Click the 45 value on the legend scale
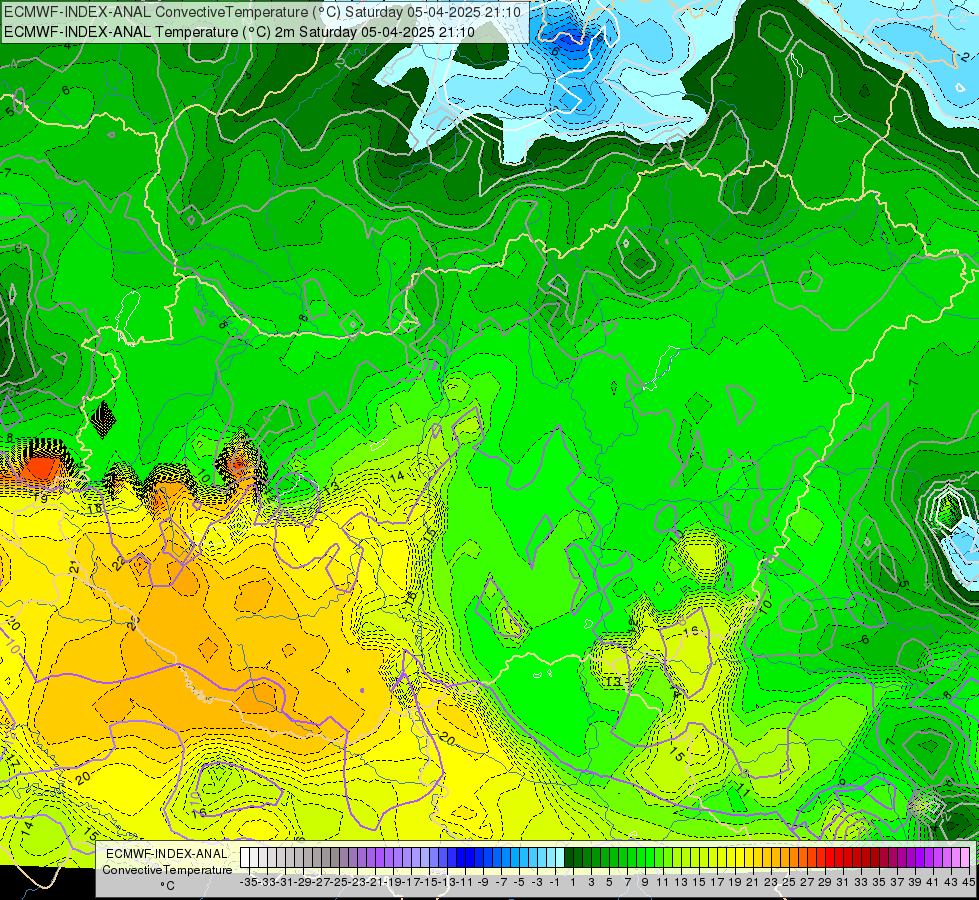The height and width of the screenshot is (900, 979). tap(968, 882)
